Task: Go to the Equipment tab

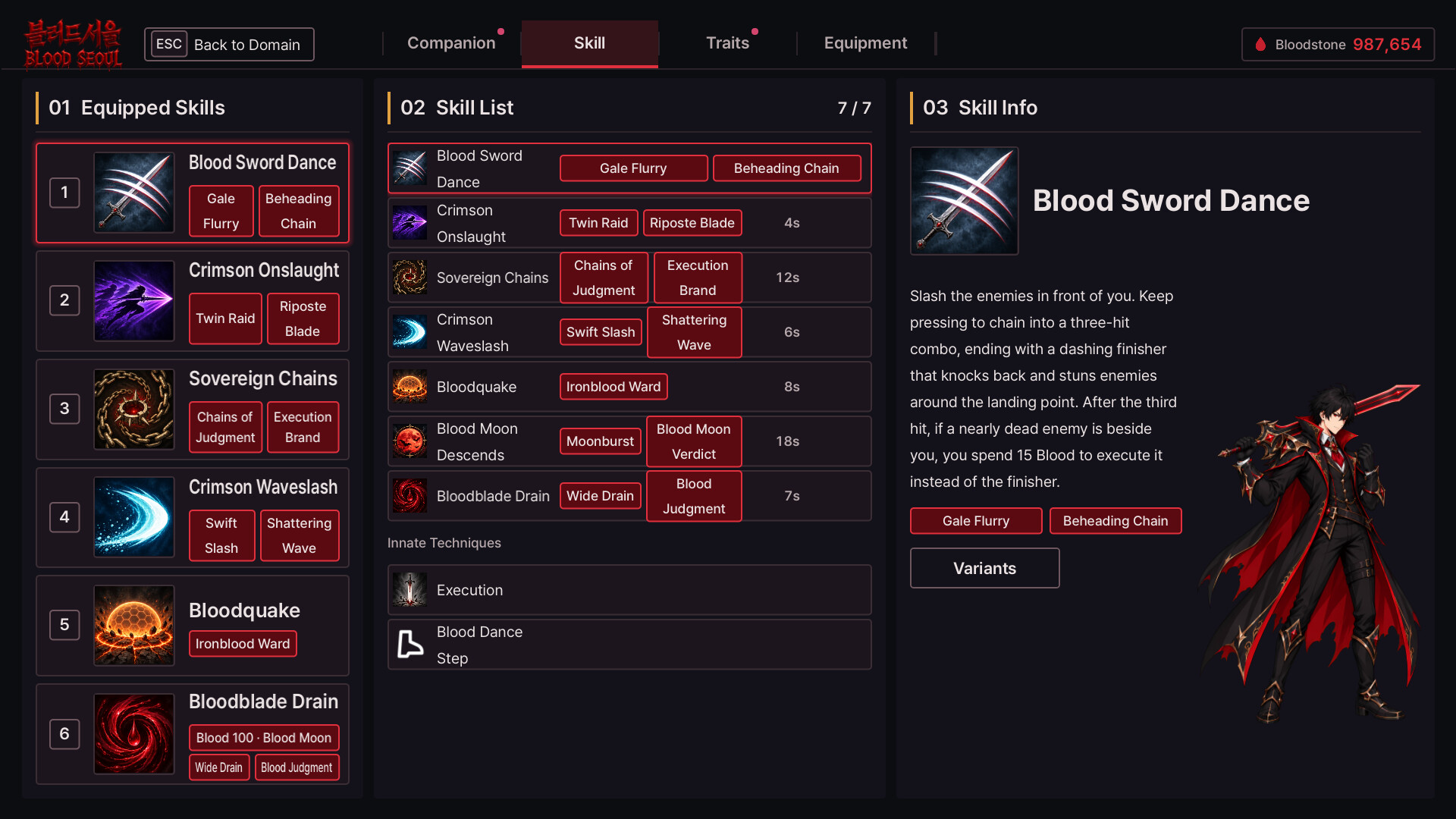Action: tap(866, 43)
